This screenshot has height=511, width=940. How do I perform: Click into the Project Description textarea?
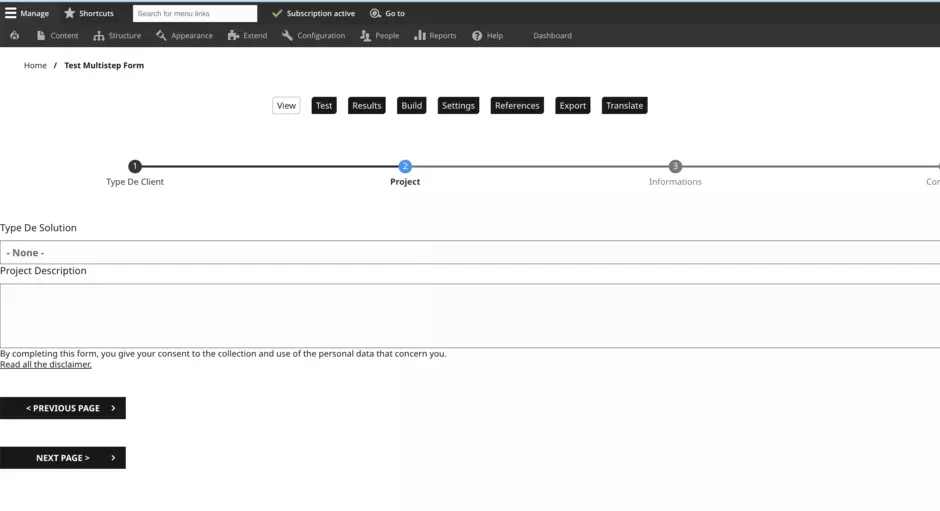(x=470, y=315)
